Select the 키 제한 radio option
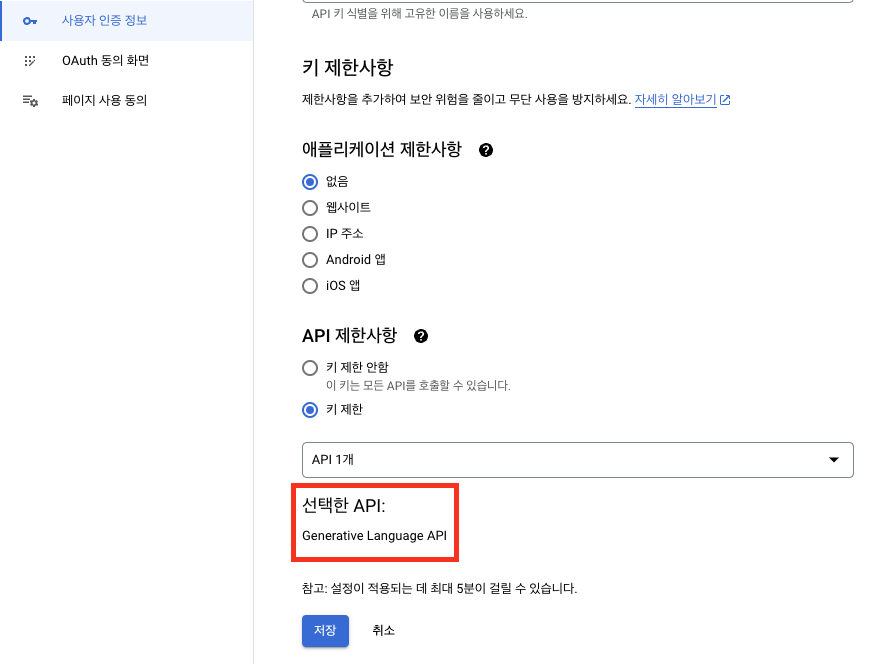 pos(310,410)
